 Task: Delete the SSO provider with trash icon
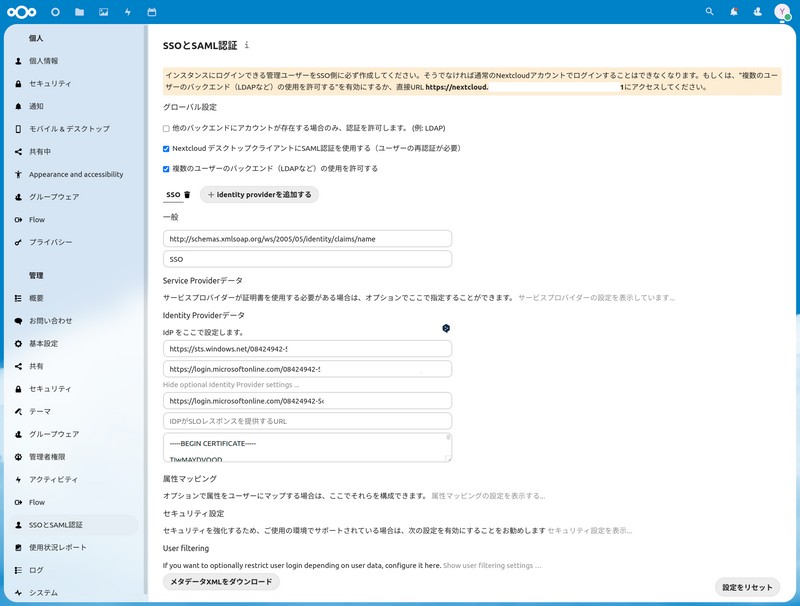pos(187,195)
